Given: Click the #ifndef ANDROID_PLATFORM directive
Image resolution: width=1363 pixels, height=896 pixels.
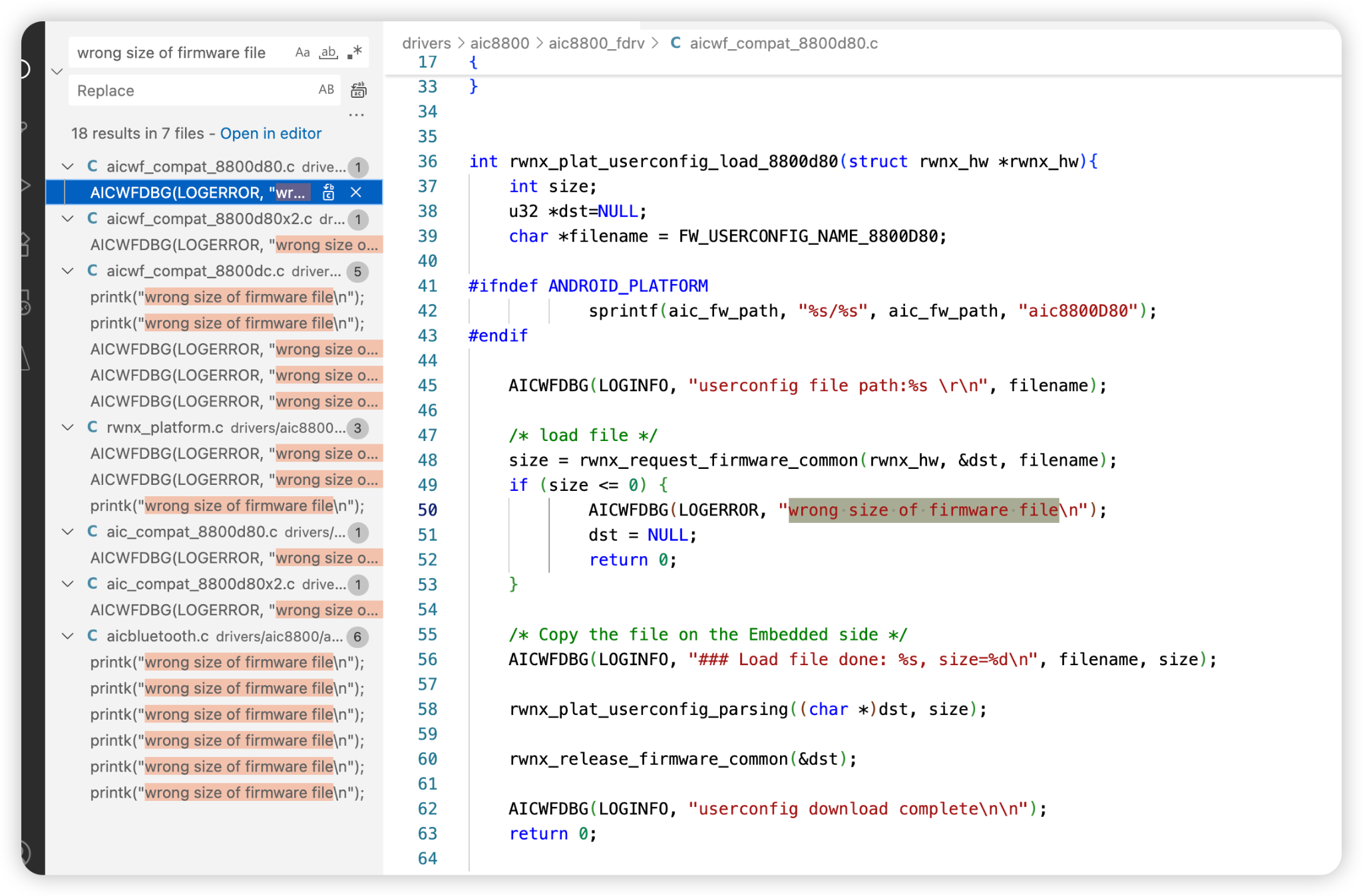Looking at the screenshot, I should click(588, 286).
